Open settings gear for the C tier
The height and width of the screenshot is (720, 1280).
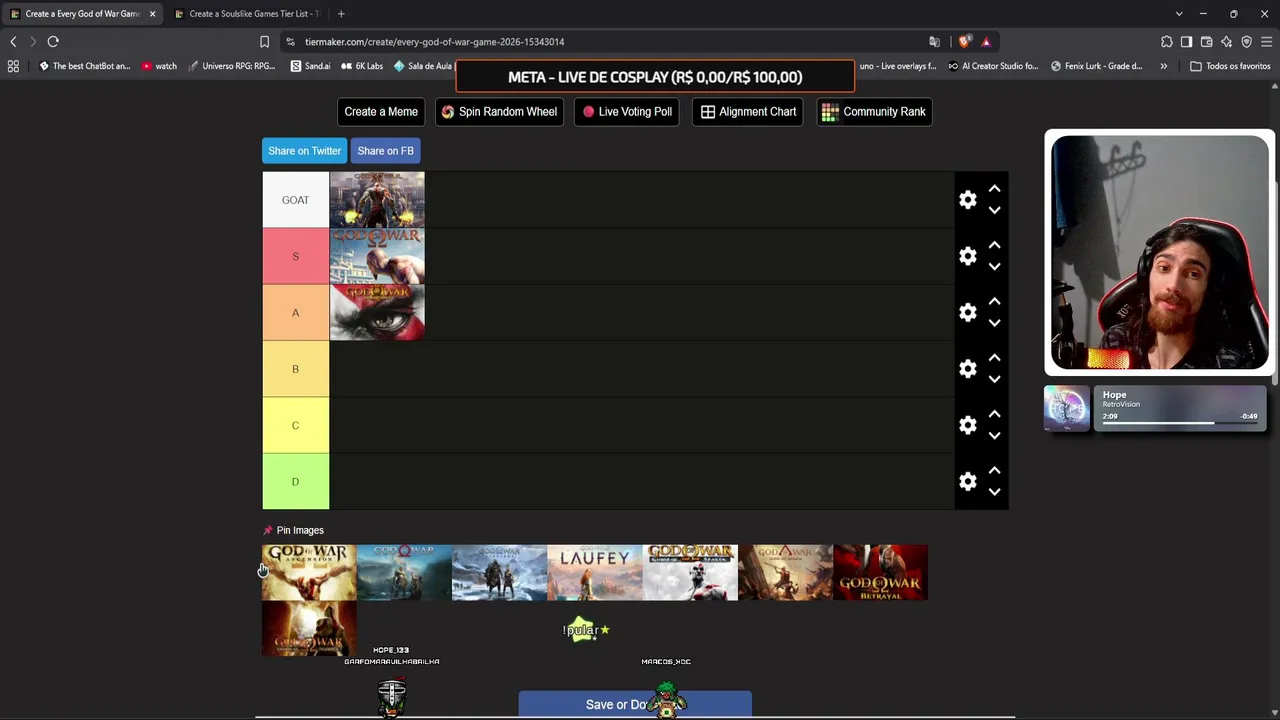click(x=967, y=425)
